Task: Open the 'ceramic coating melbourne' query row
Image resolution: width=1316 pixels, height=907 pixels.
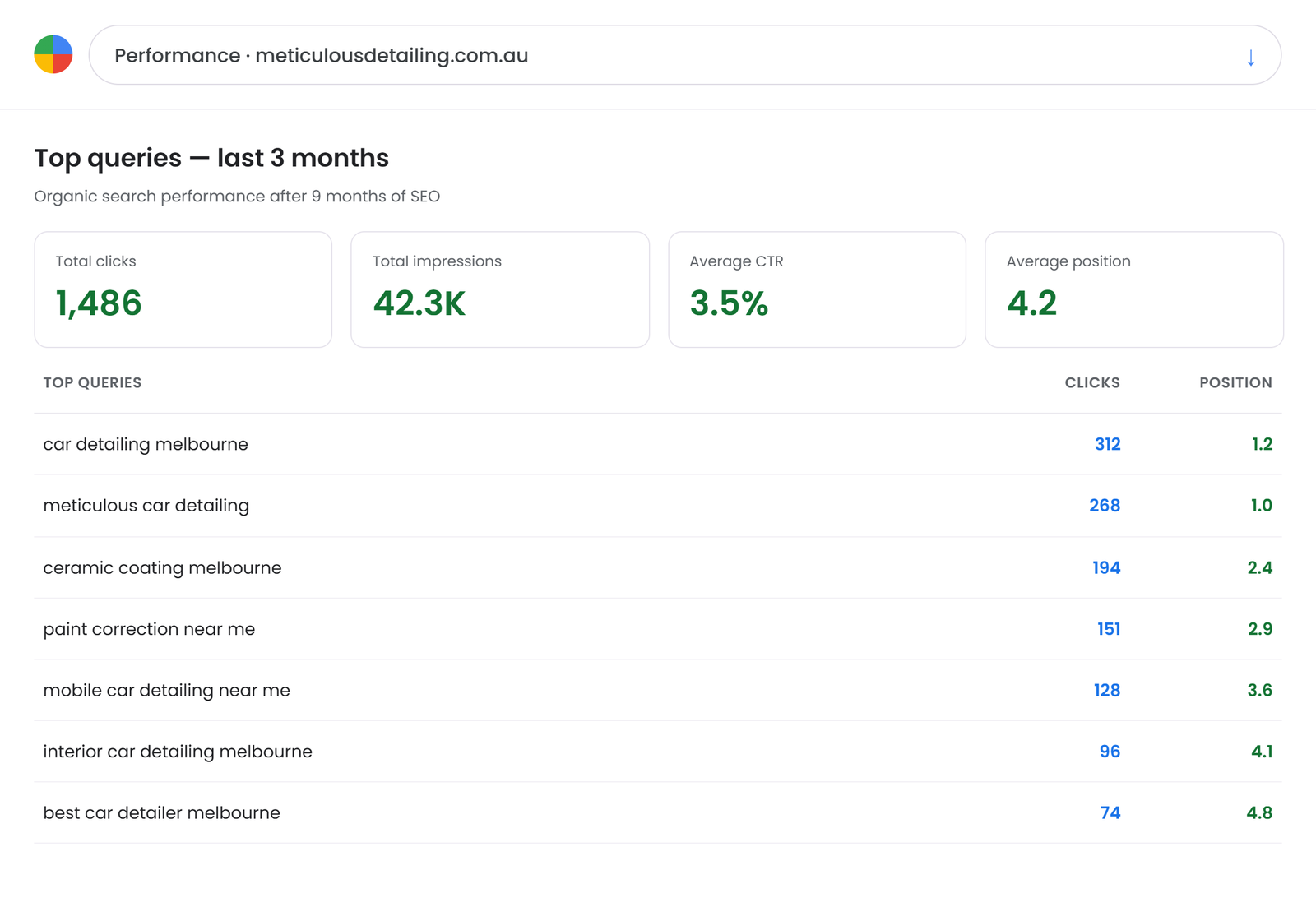Action: [x=658, y=567]
